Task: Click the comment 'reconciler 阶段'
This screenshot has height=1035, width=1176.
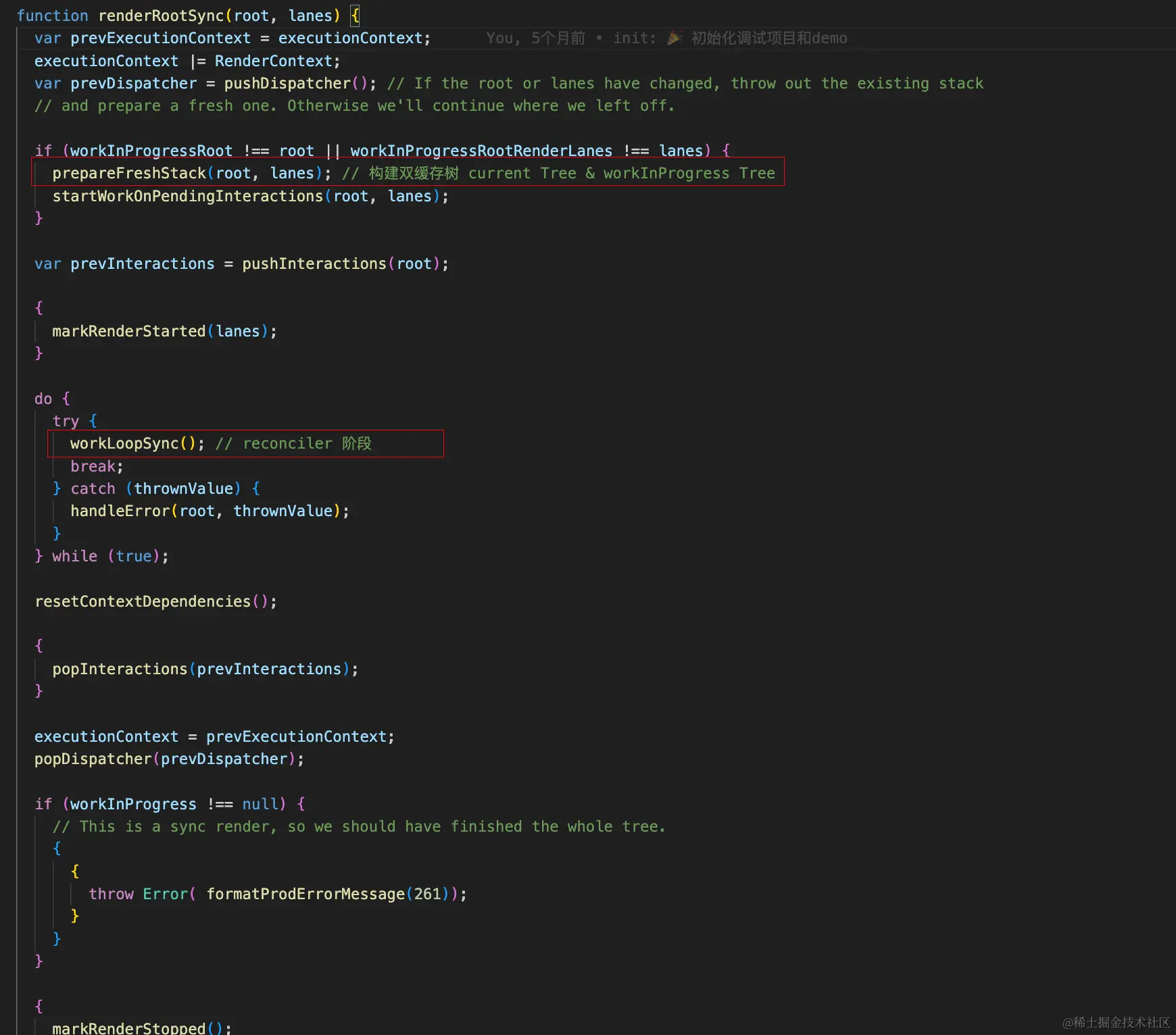Action: 308,443
